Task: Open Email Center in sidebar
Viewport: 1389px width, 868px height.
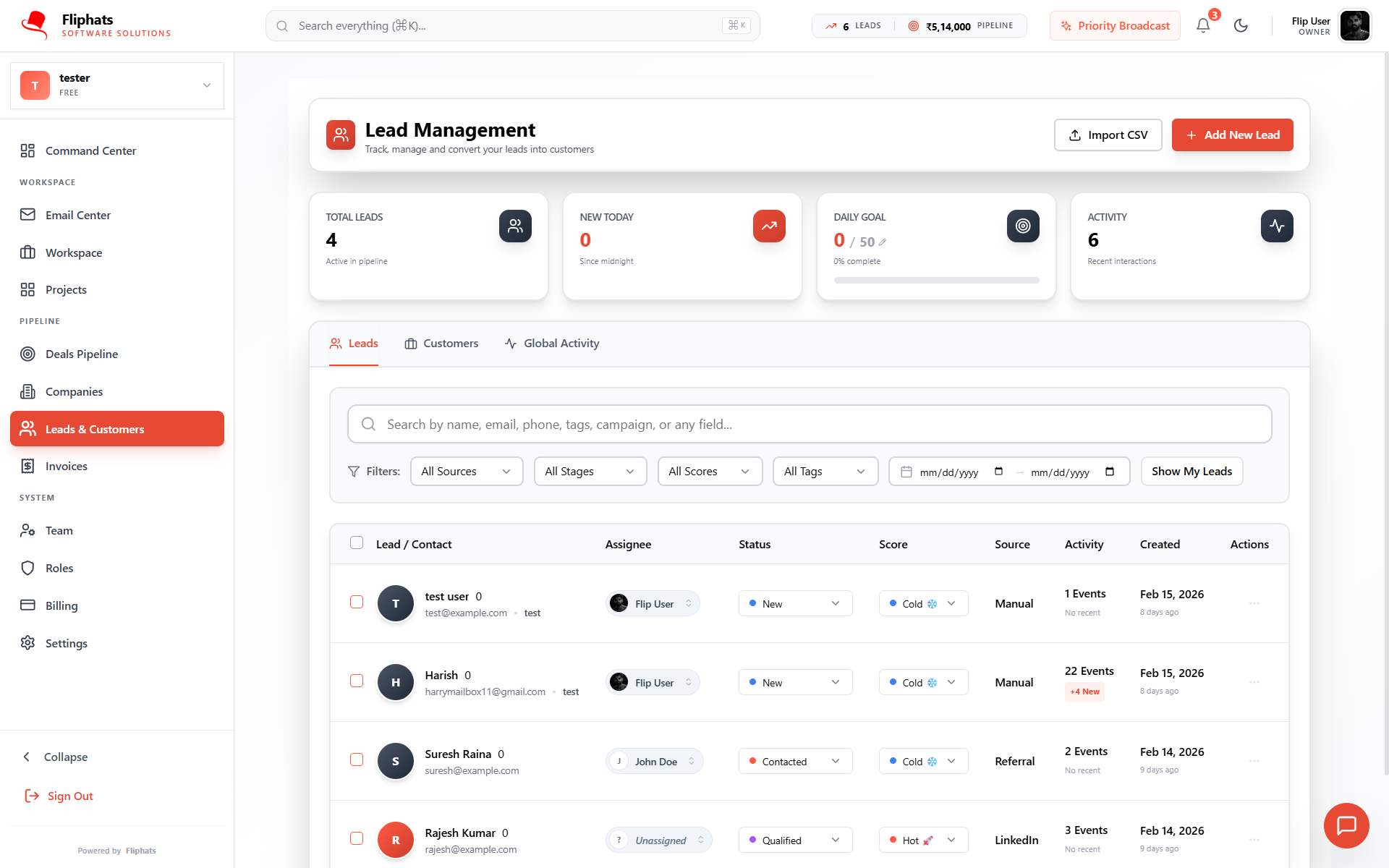Action: click(77, 215)
